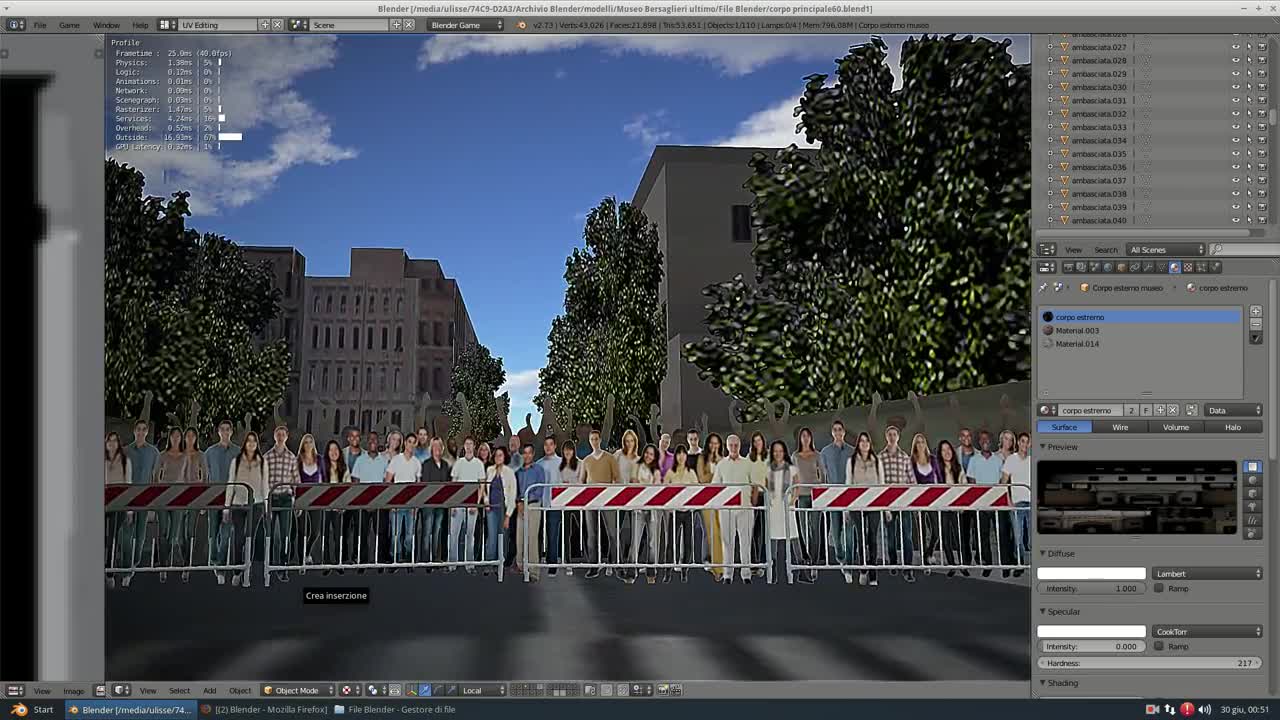Open the Object Mode dropdown

click(296, 690)
